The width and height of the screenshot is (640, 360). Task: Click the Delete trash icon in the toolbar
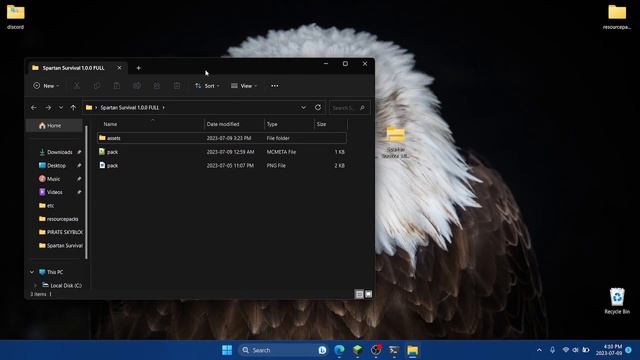pyautogui.click(x=177, y=86)
